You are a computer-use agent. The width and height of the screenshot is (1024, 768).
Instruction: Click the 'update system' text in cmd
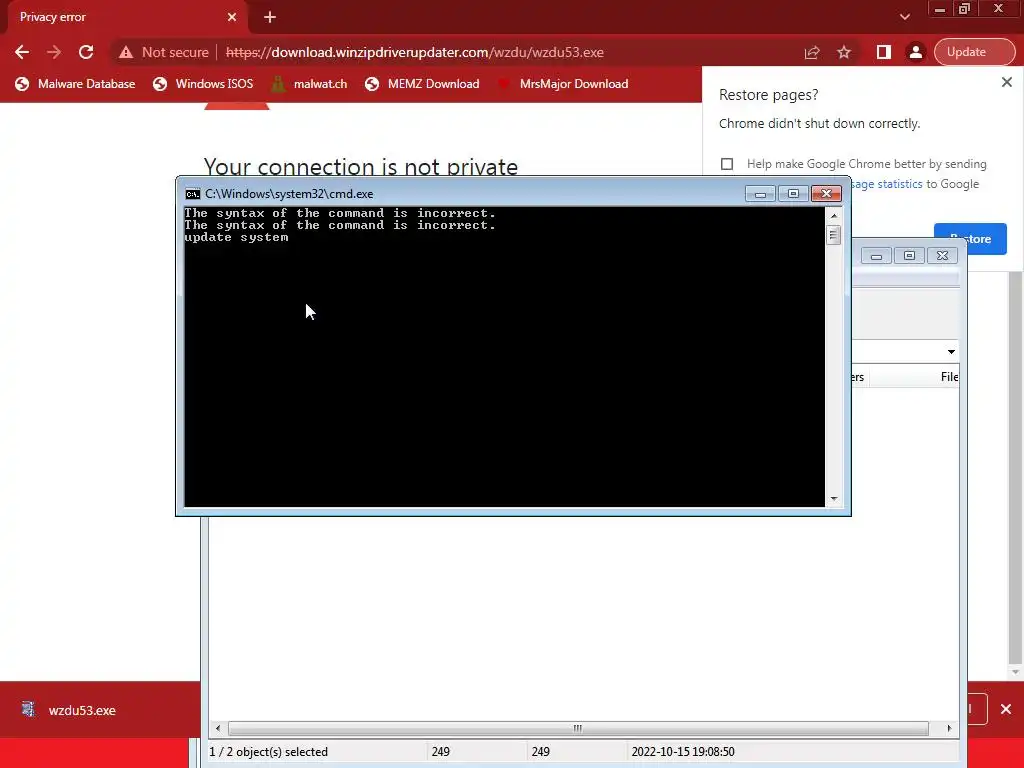236,237
